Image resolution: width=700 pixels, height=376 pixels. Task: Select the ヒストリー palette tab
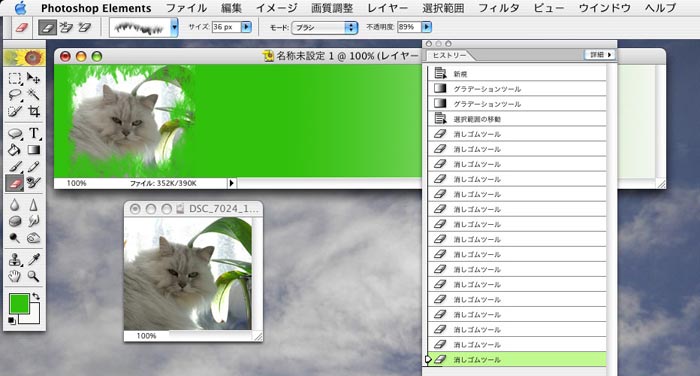[449, 55]
